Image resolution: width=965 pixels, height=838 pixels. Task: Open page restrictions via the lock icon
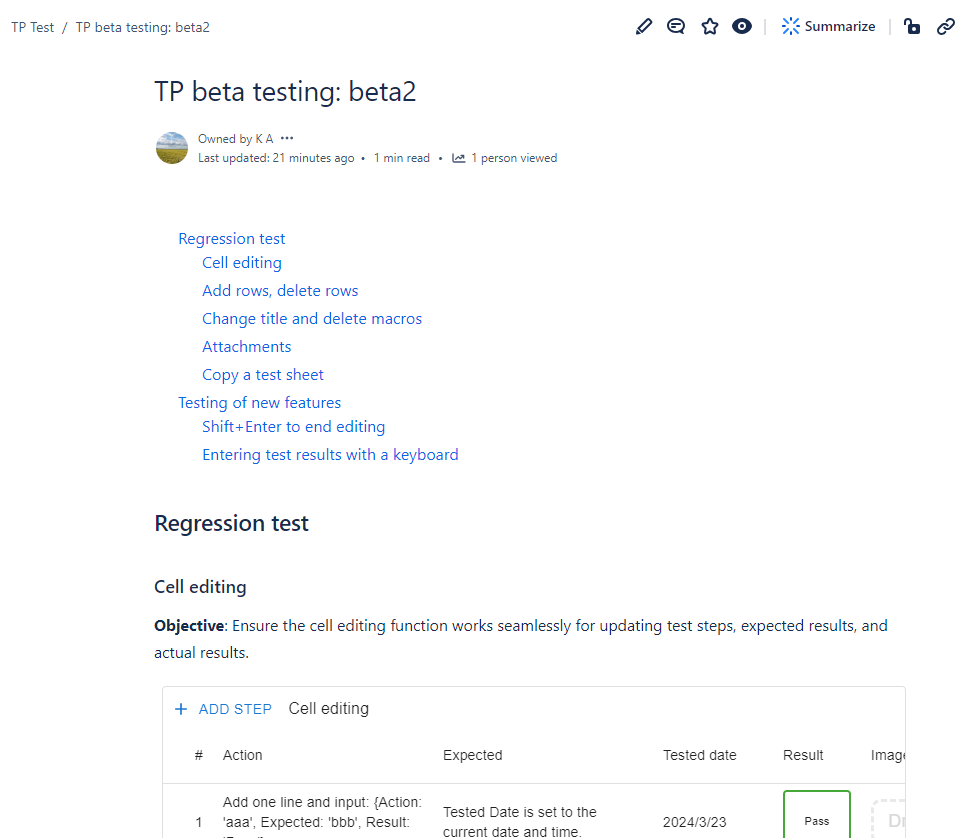click(x=912, y=27)
